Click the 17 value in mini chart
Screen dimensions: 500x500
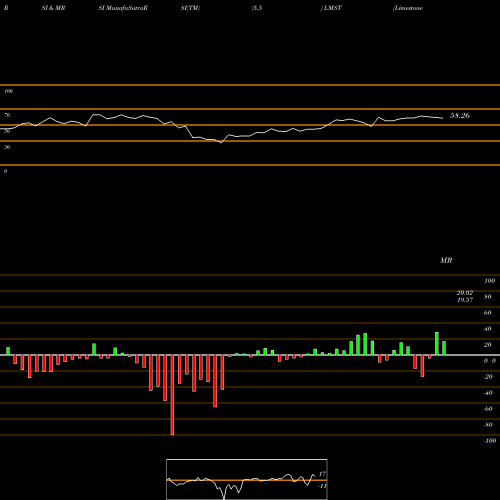tap(322, 474)
